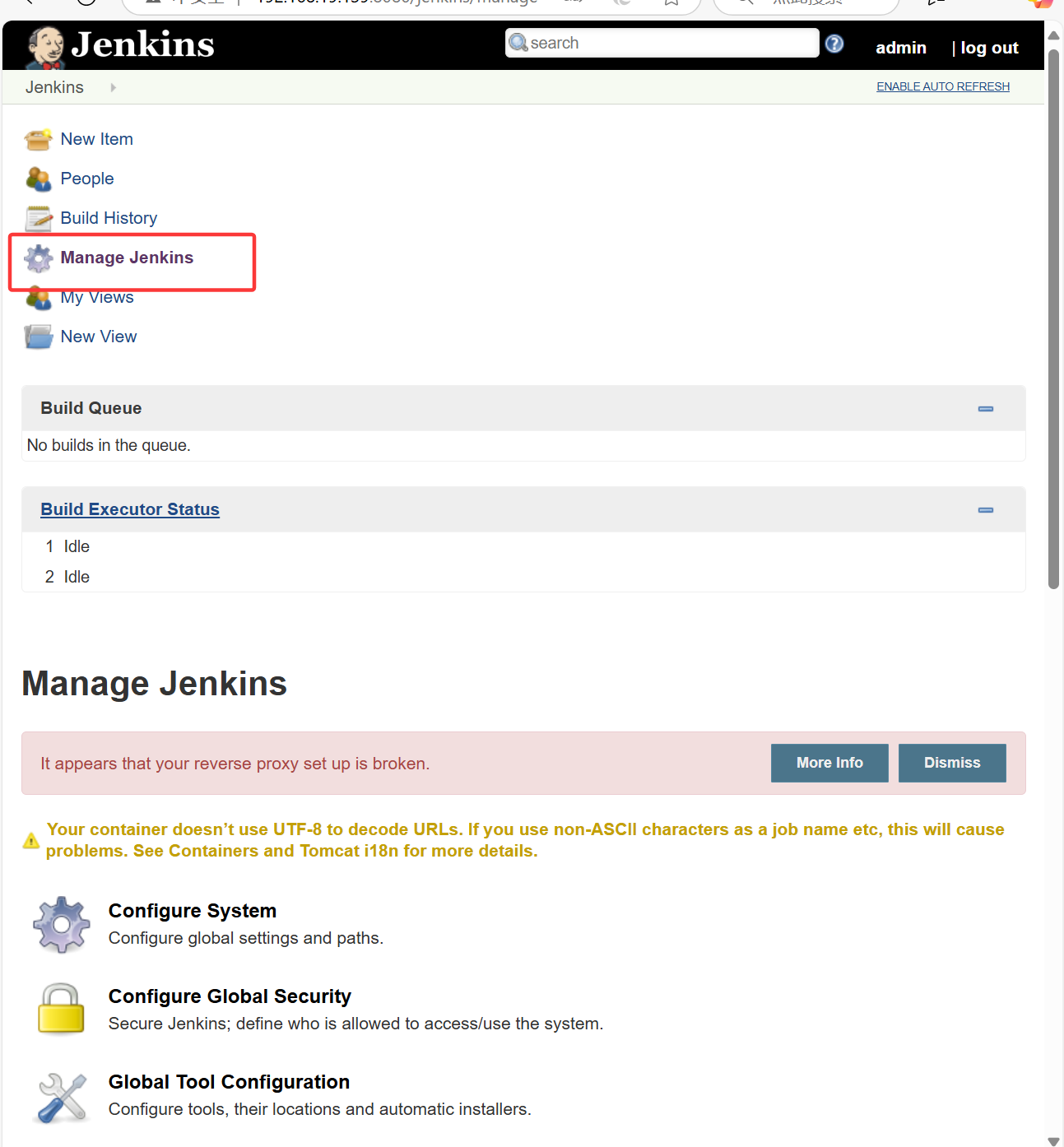Image resolution: width=1064 pixels, height=1147 pixels.
Task: Open the search help question-mark icon
Action: (834, 44)
